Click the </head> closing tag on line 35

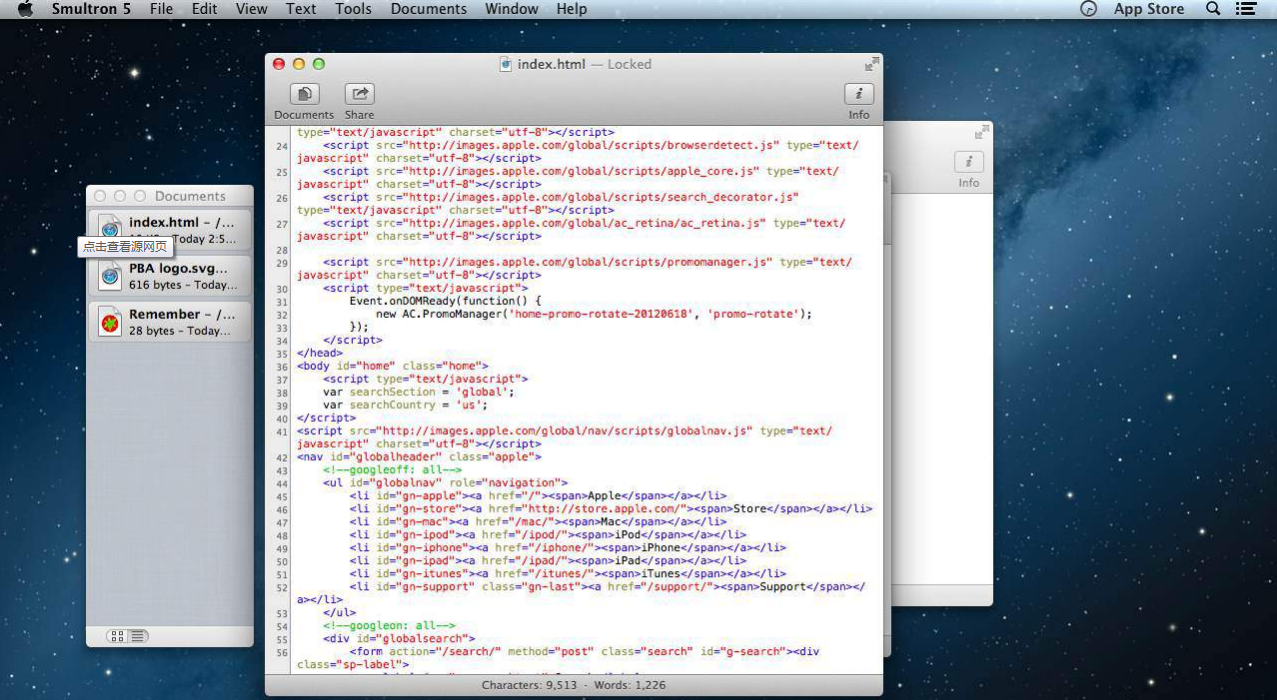tap(320, 353)
